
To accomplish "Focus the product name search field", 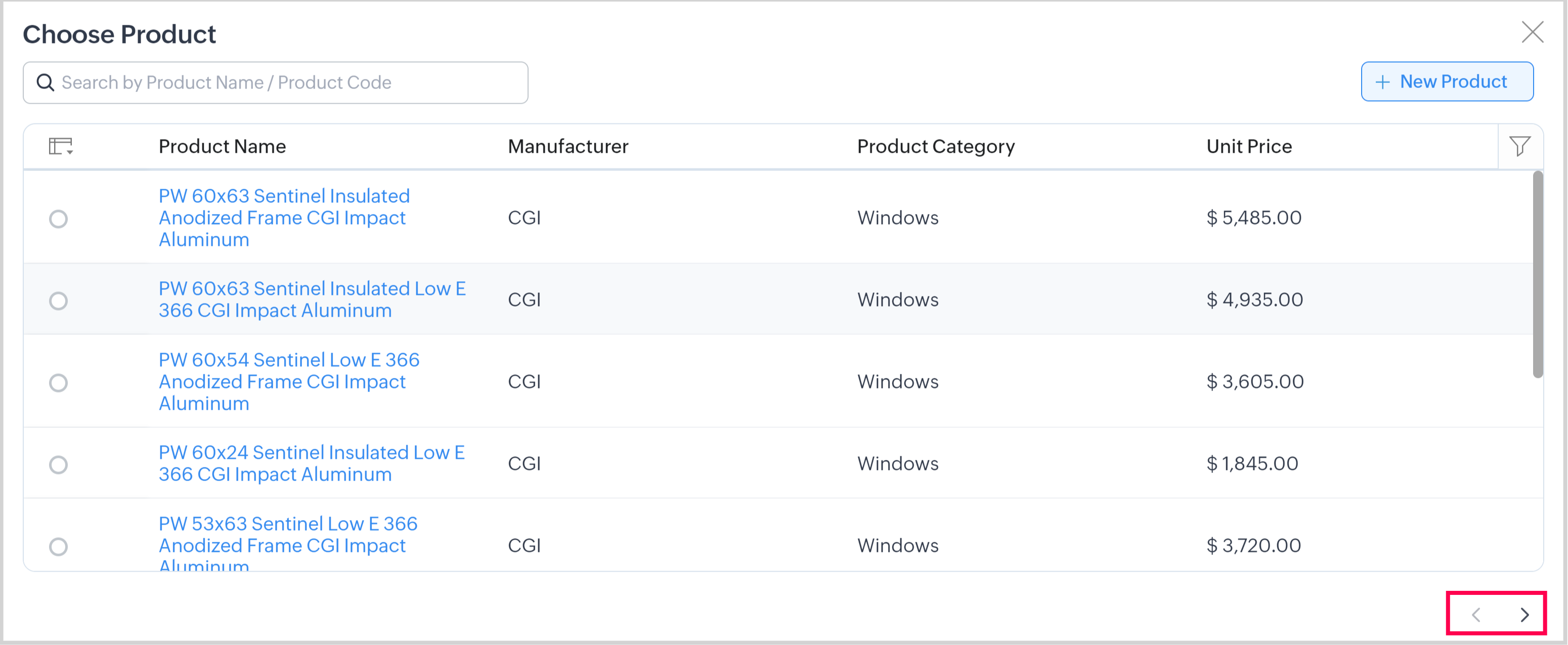I will [x=286, y=82].
